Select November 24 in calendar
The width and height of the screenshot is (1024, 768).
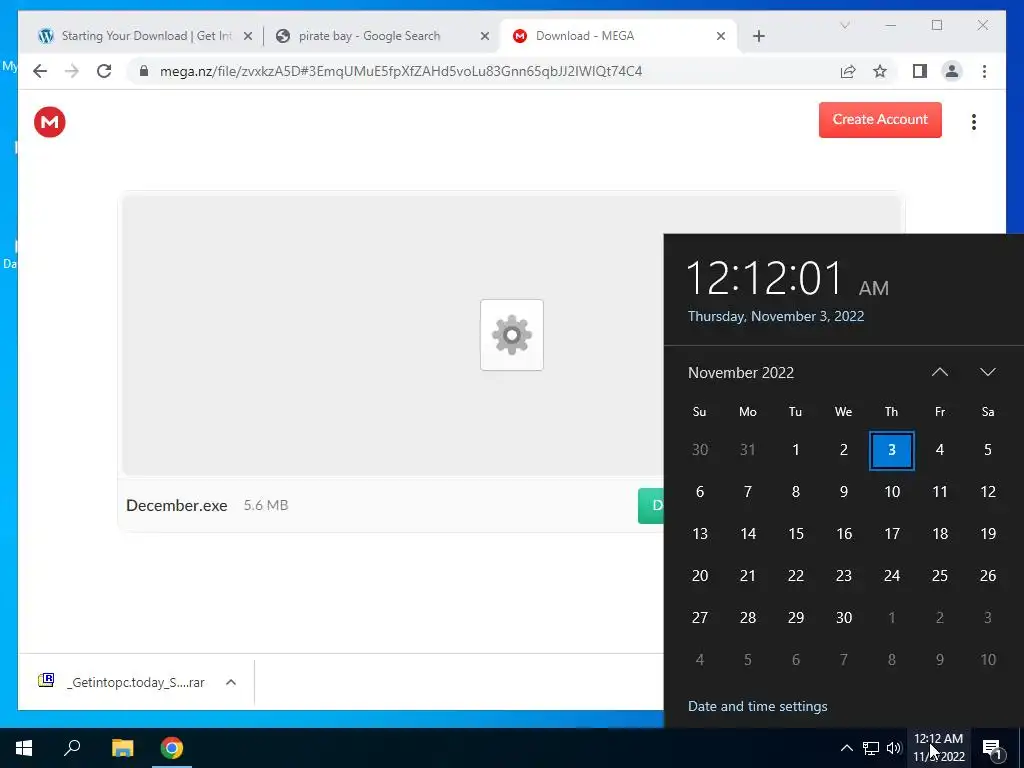click(x=891, y=575)
